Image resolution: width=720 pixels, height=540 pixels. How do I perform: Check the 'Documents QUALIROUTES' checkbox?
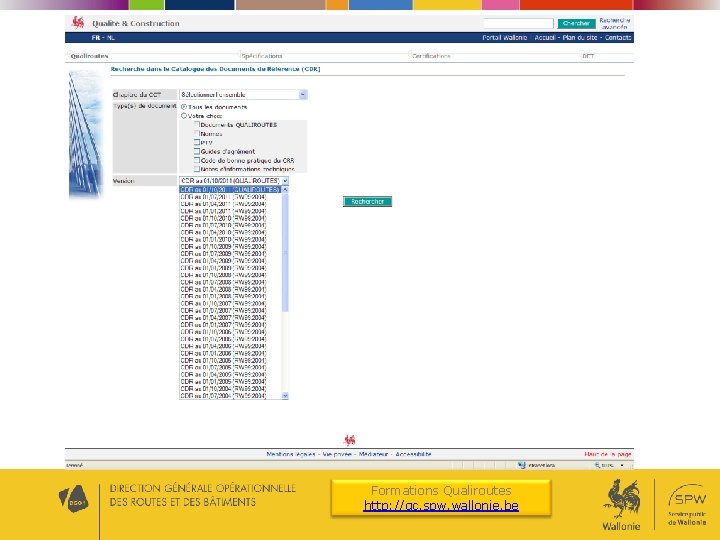click(x=197, y=124)
